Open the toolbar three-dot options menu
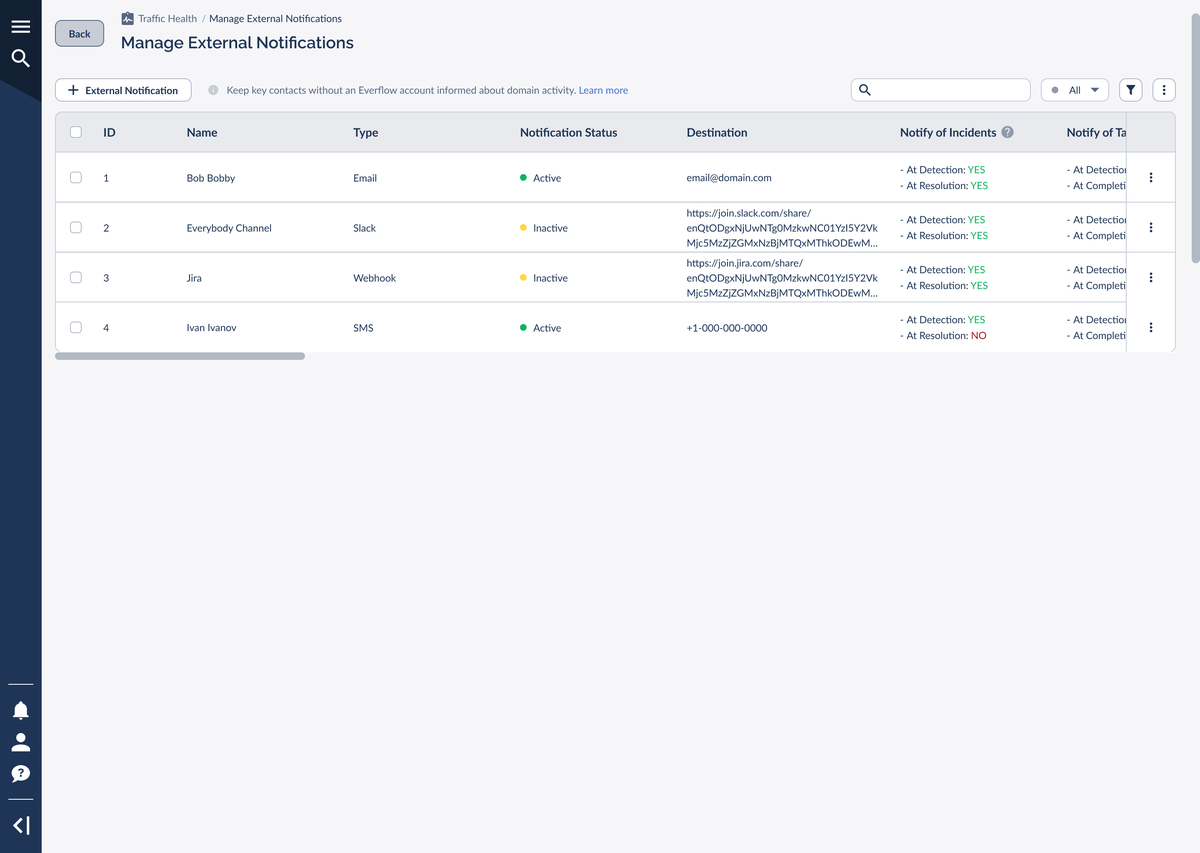 pyautogui.click(x=1164, y=90)
